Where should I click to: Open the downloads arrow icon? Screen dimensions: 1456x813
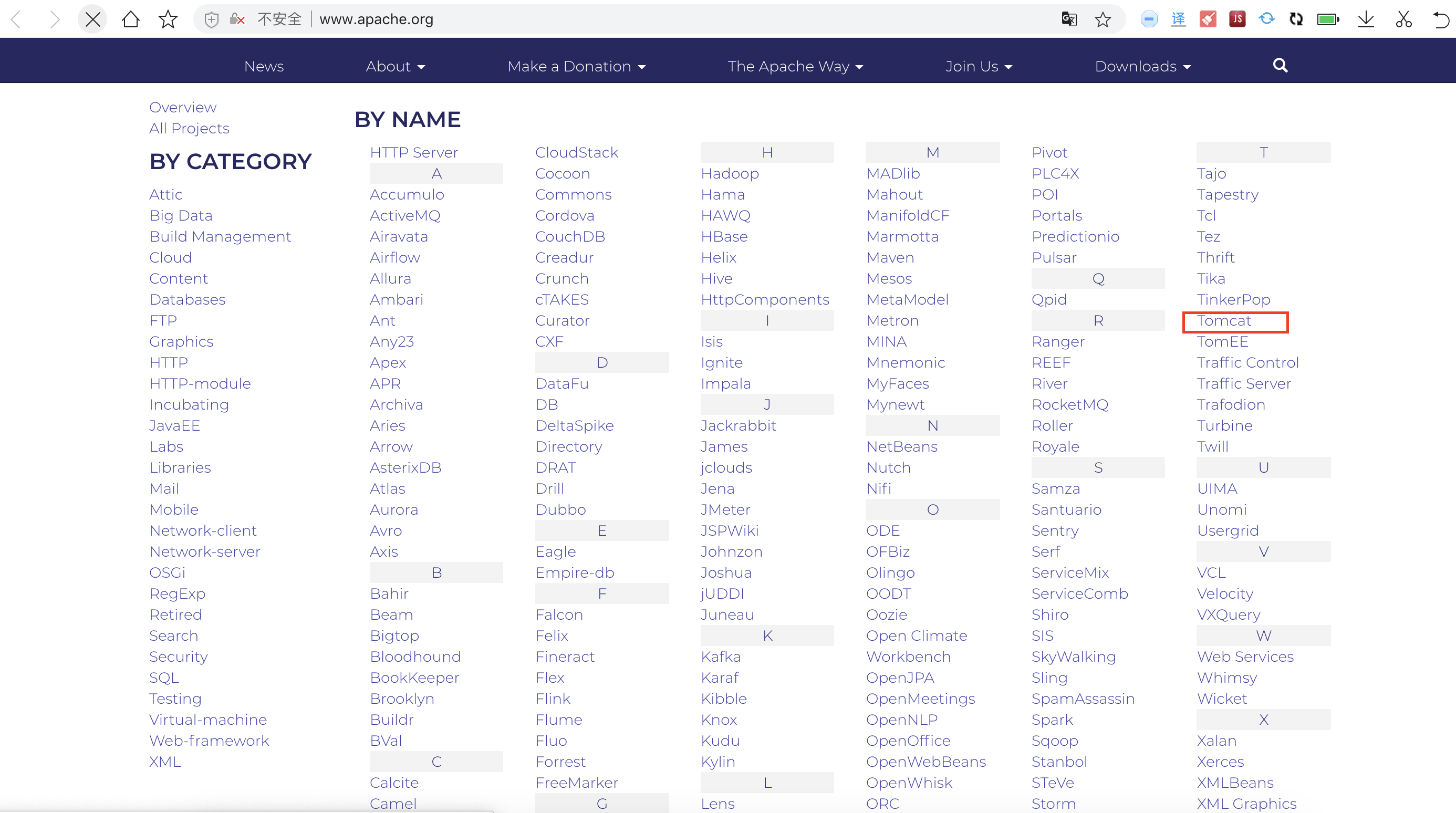[1366, 20]
